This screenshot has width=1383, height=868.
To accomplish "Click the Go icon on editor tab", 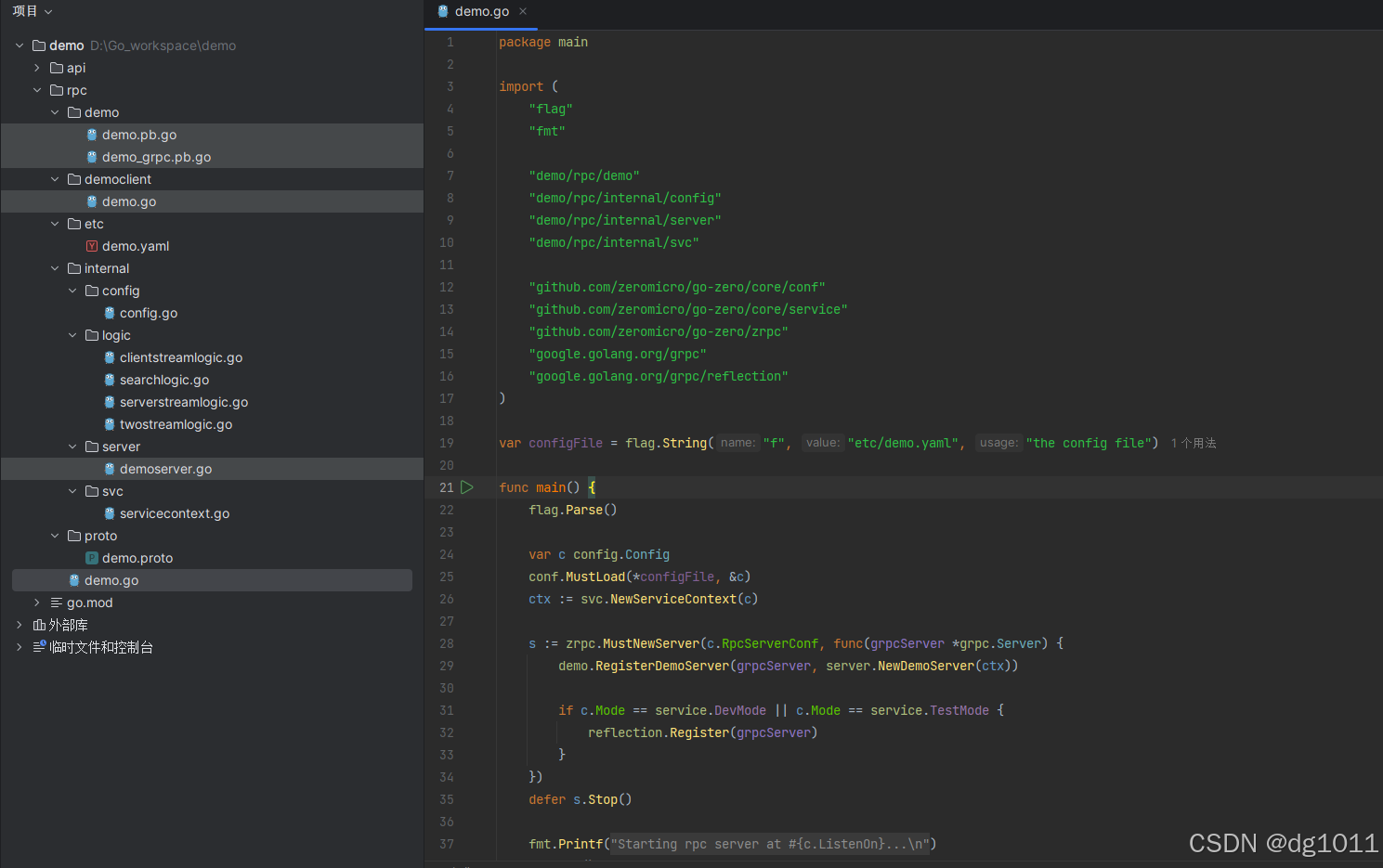I will 443,11.
